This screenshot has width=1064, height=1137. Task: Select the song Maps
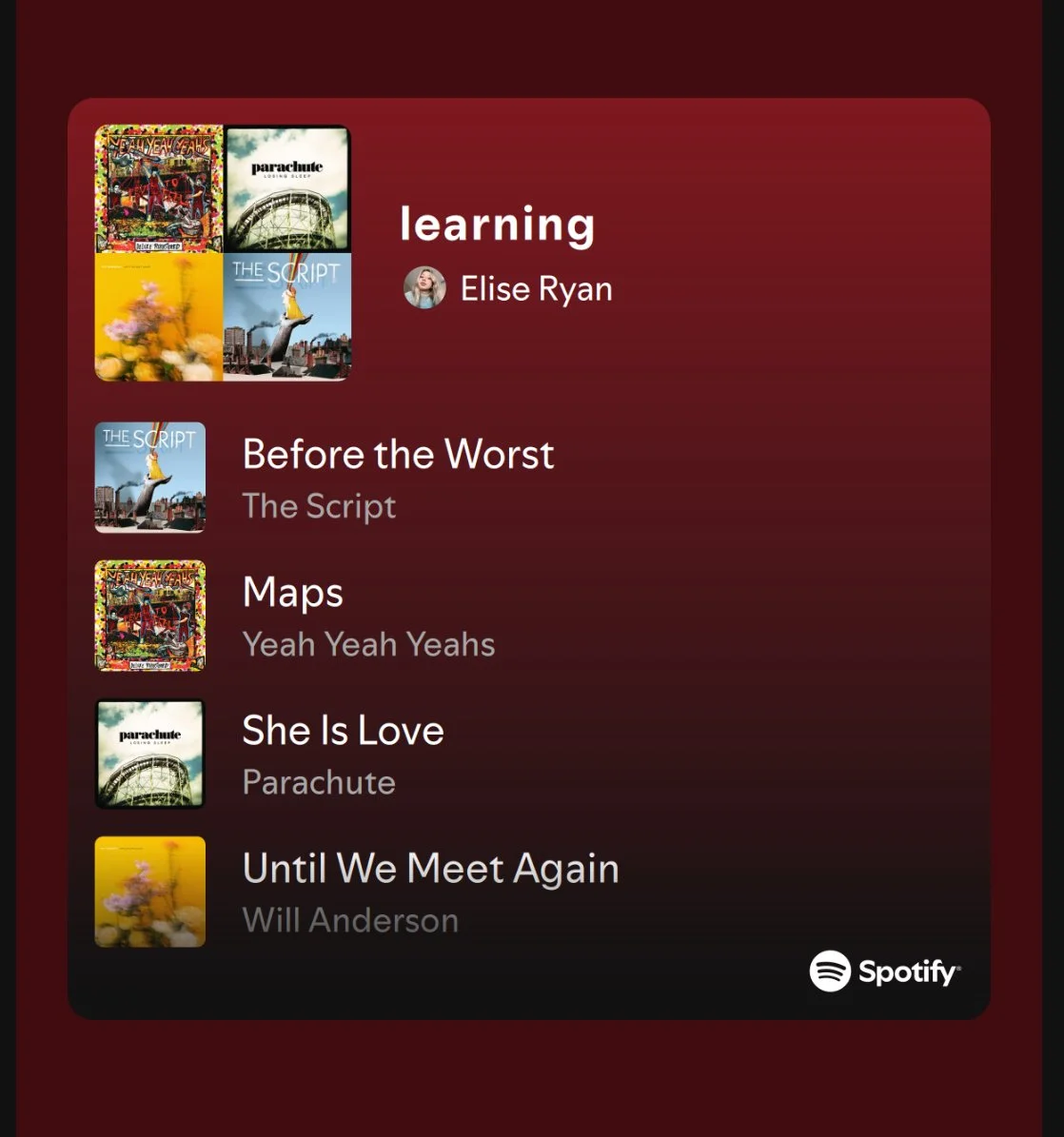292,593
